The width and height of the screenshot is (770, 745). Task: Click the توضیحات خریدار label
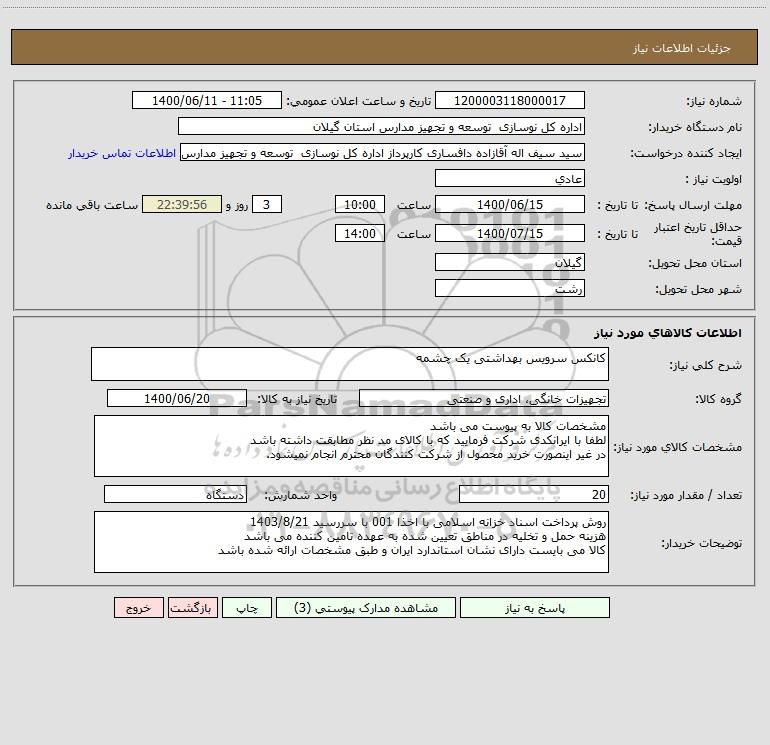701,543
